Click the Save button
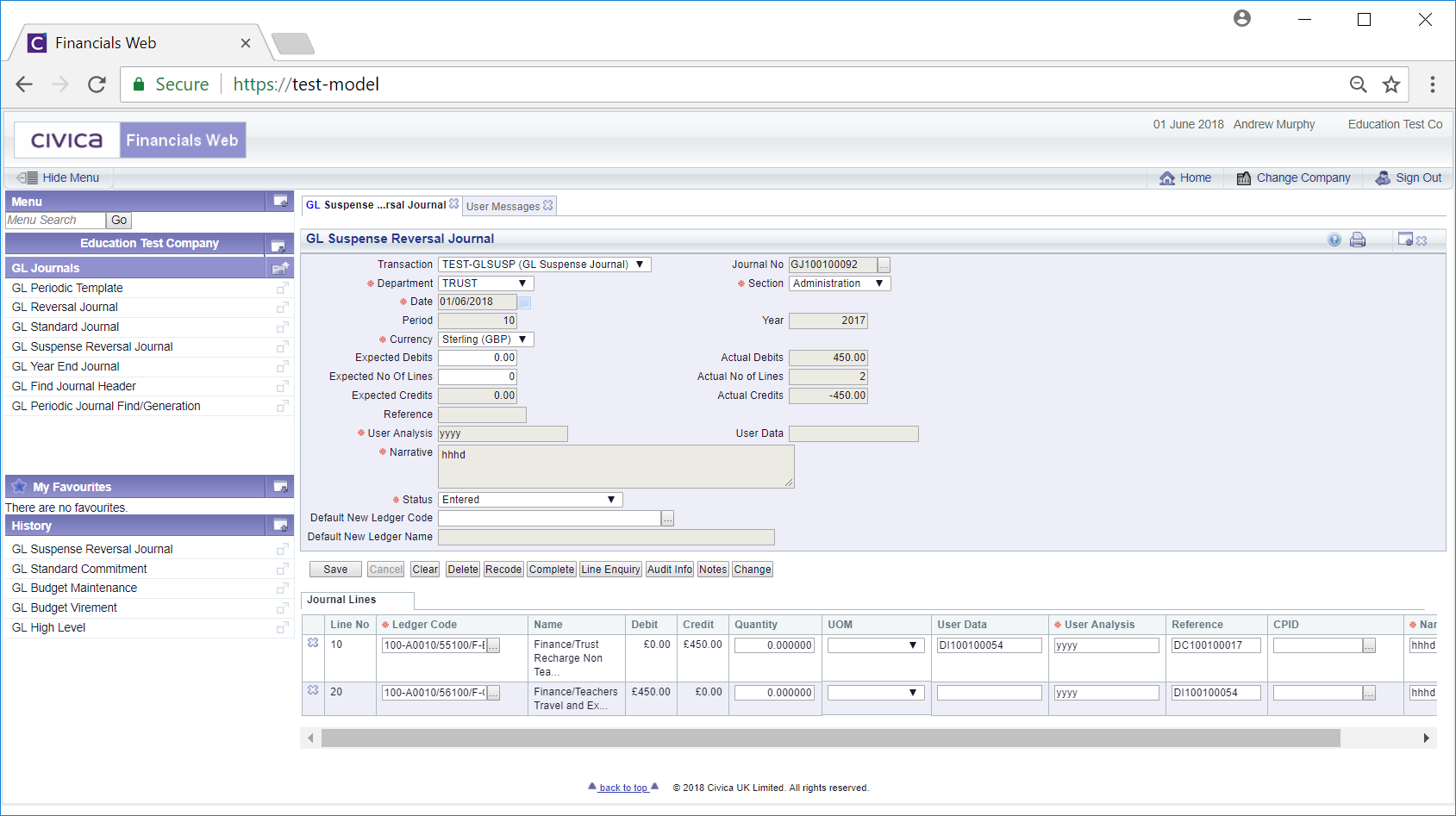Image resolution: width=1456 pixels, height=816 pixels. coord(335,570)
